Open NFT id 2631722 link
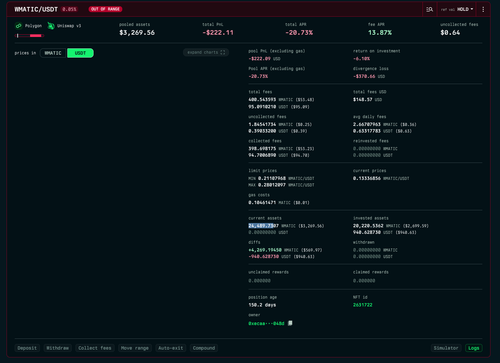The width and height of the screenshot is (500, 363). point(363,305)
